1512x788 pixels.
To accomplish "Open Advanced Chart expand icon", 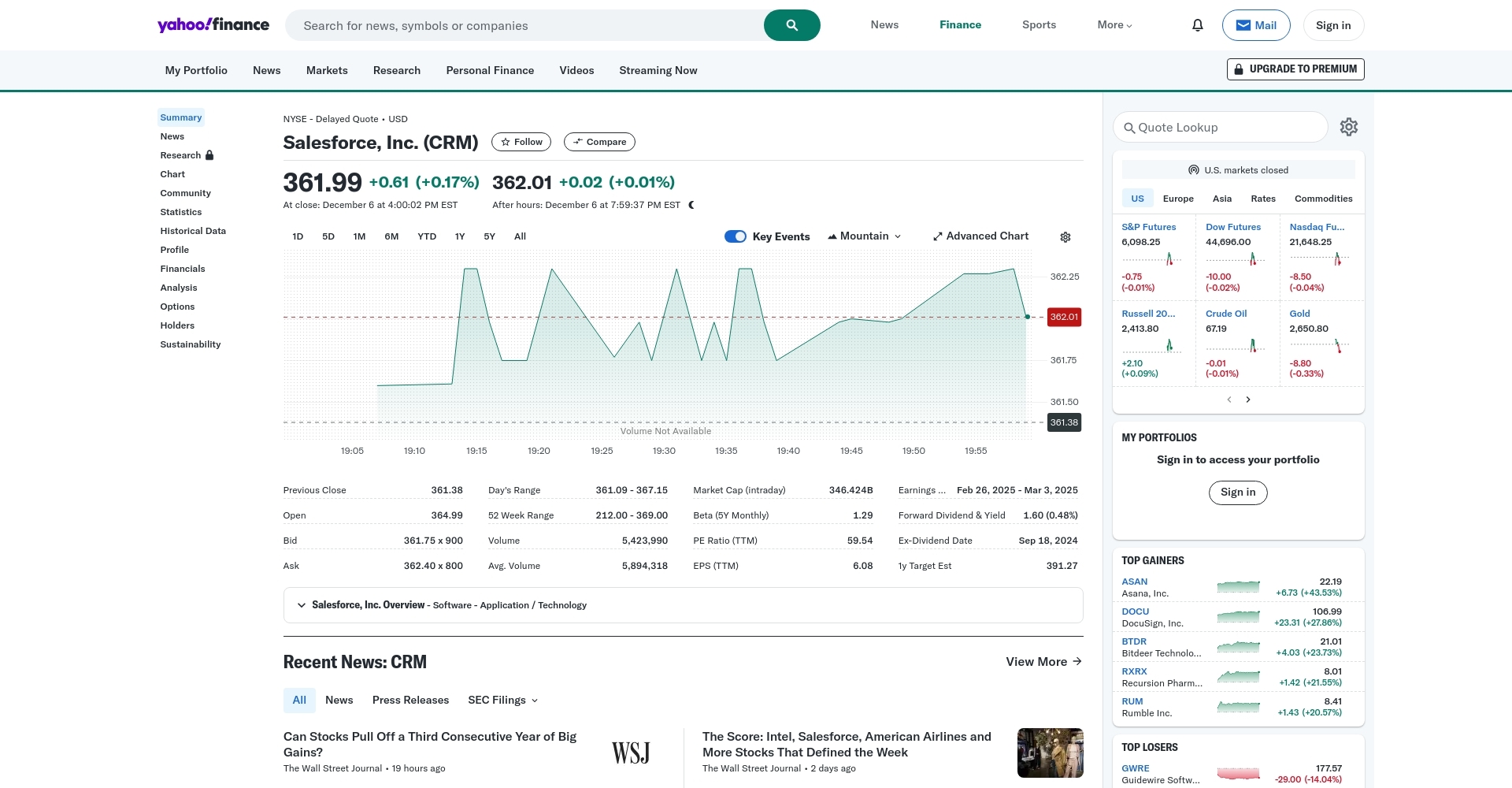I will tap(937, 236).
